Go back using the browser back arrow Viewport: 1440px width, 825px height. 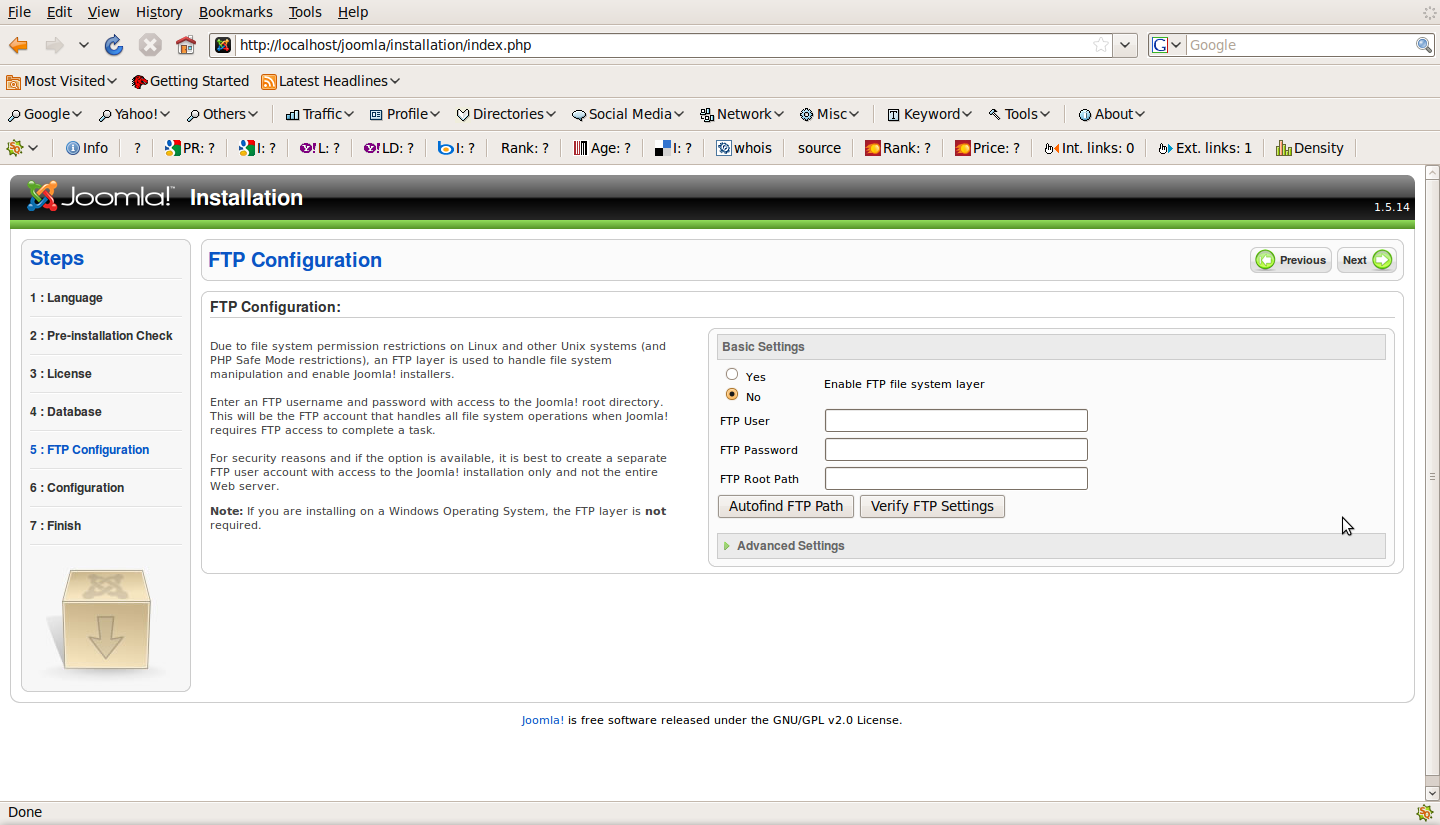click(x=18, y=45)
